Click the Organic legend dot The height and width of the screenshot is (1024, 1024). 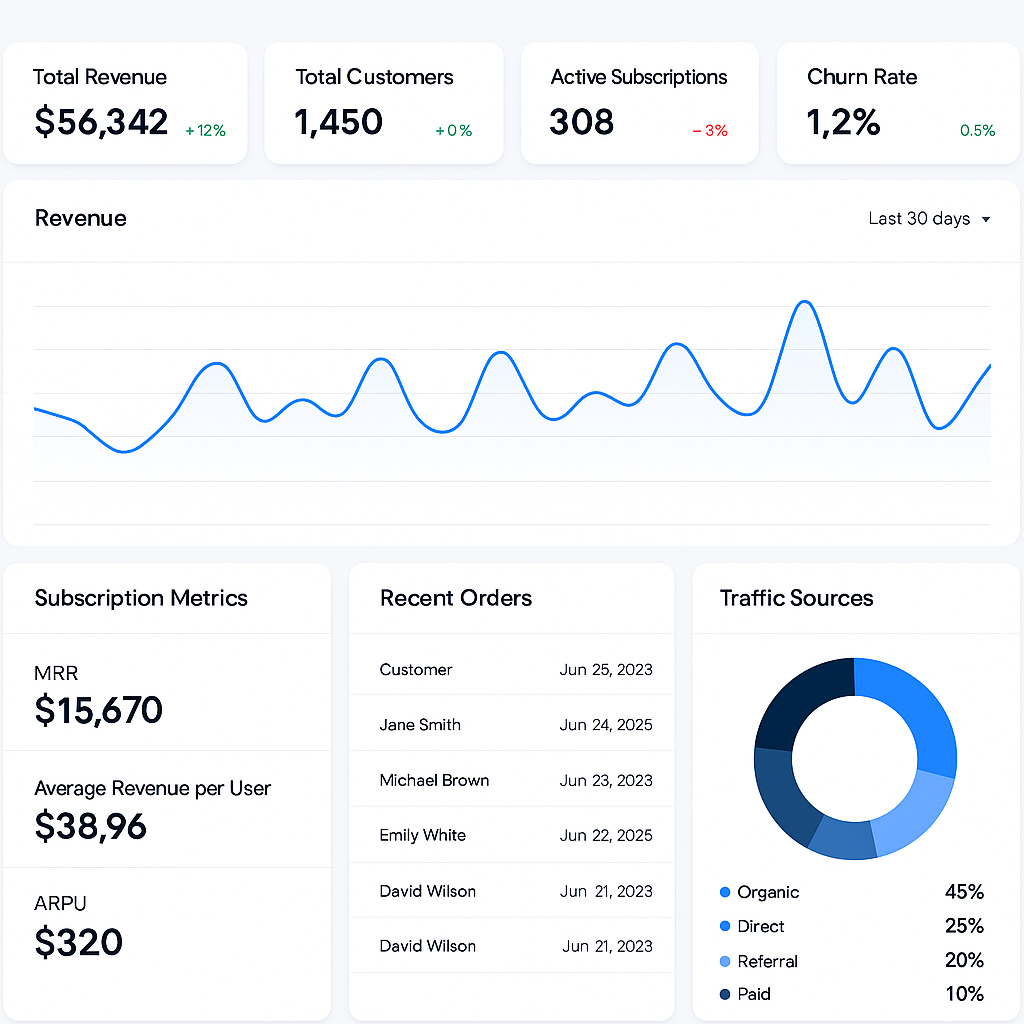coord(725,892)
